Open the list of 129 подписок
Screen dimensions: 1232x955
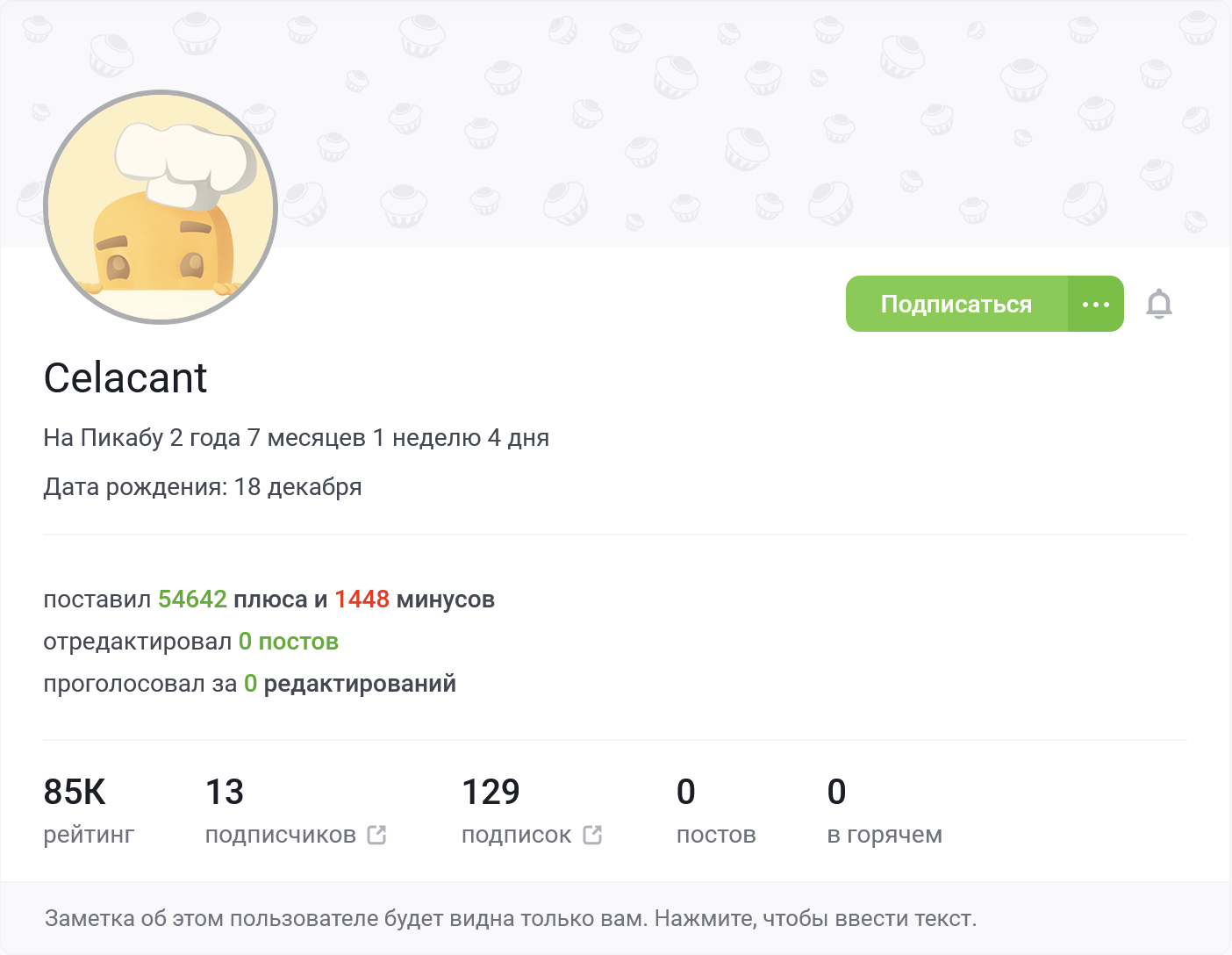516,834
